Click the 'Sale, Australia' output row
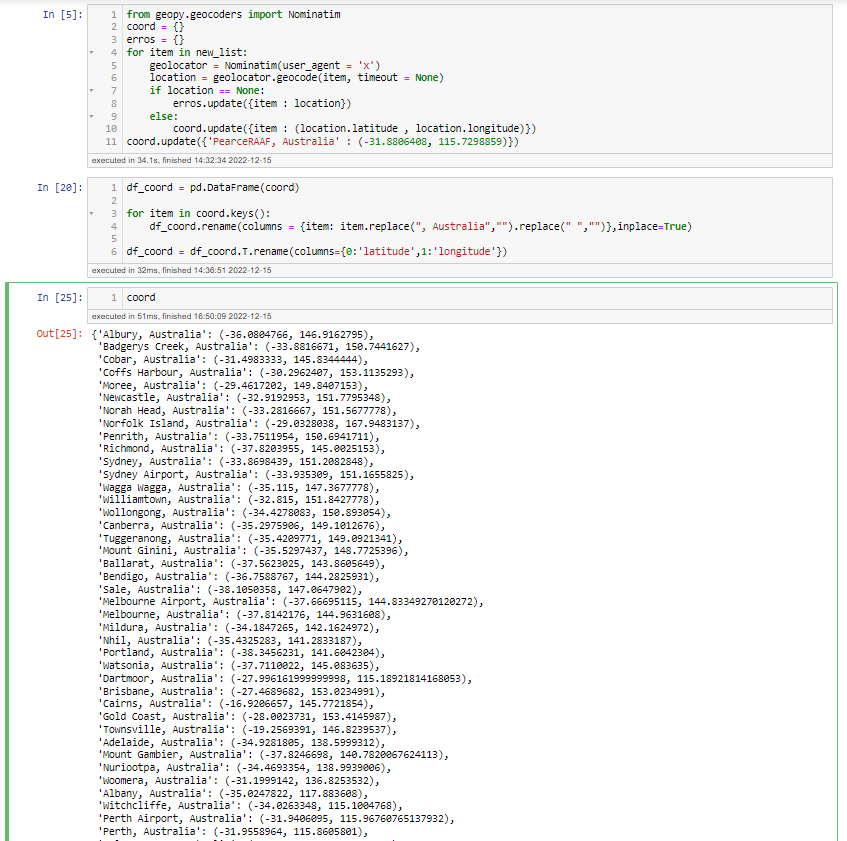The width and height of the screenshot is (847, 841). 230,590
